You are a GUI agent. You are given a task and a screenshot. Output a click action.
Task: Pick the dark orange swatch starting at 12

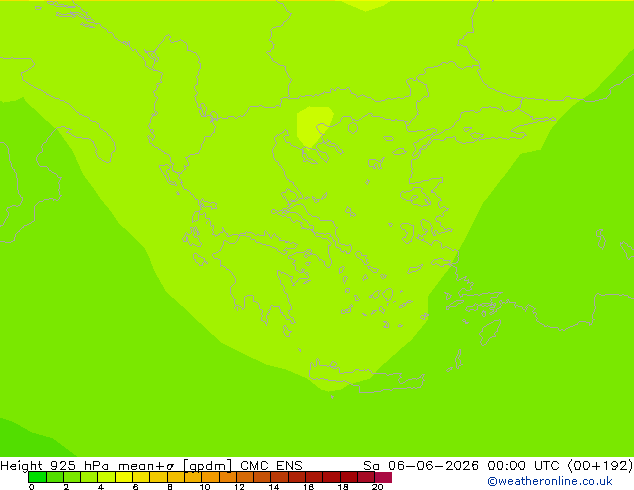click(x=245, y=477)
